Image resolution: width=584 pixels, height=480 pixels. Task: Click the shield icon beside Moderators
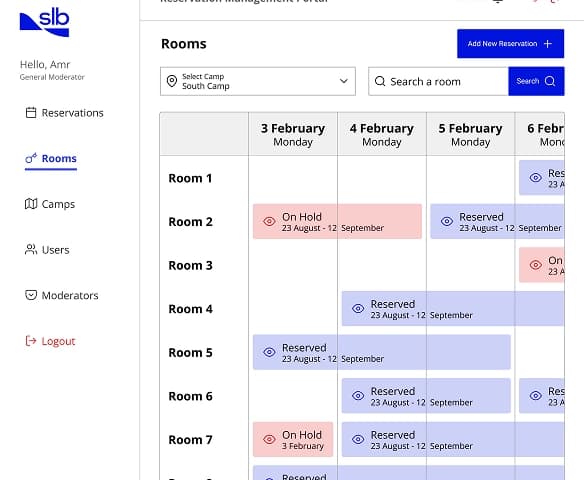[31, 295]
